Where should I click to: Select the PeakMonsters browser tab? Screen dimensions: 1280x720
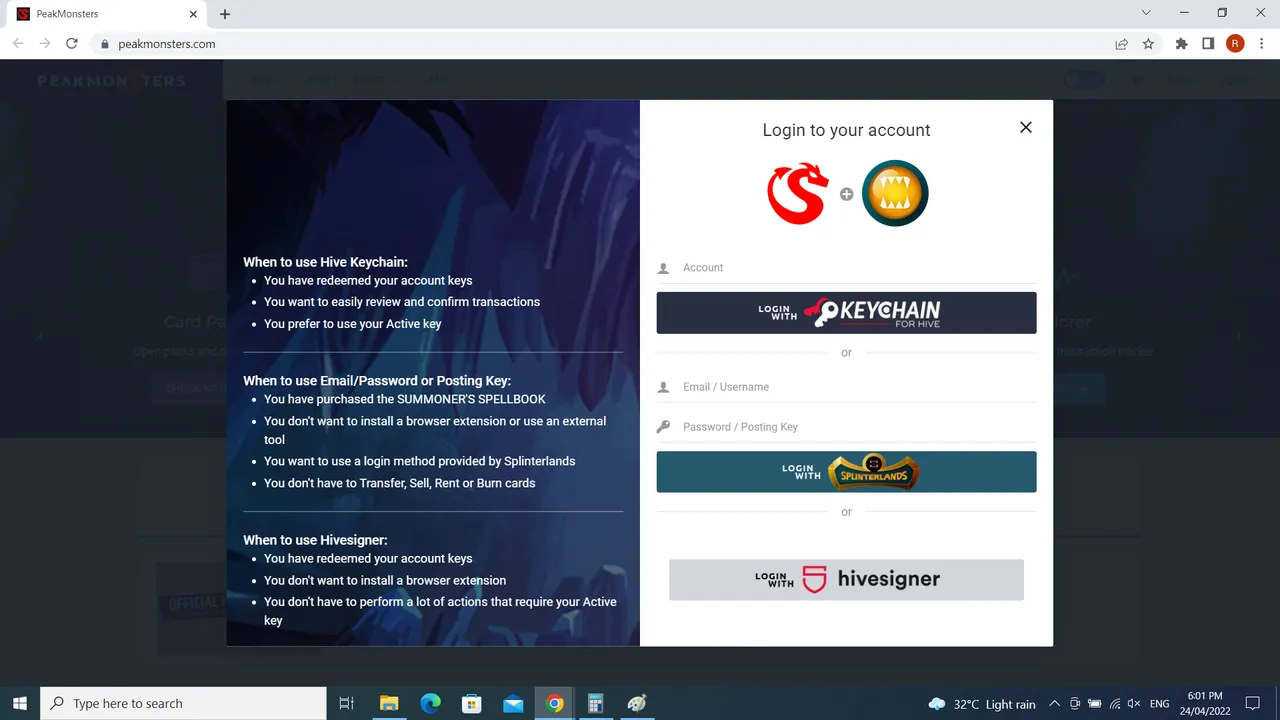pos(108,14)
